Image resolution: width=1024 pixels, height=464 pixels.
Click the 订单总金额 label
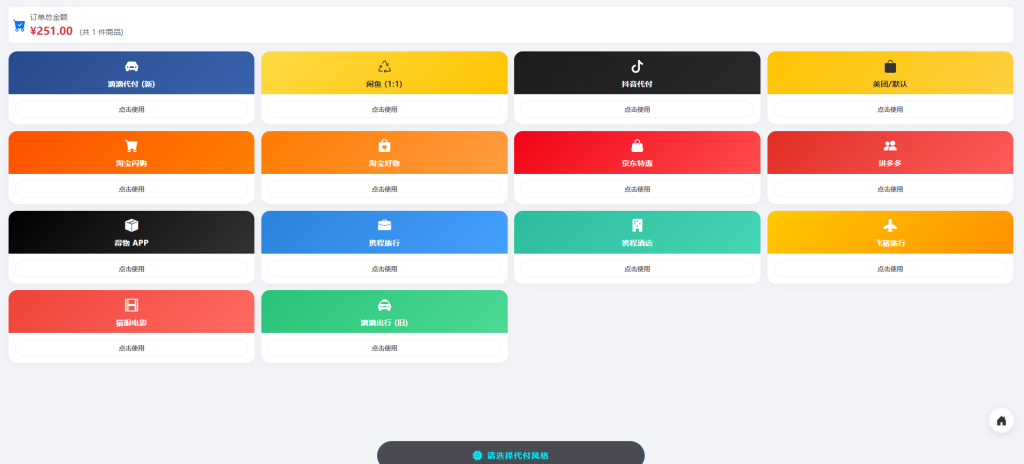tap(48, 17)
